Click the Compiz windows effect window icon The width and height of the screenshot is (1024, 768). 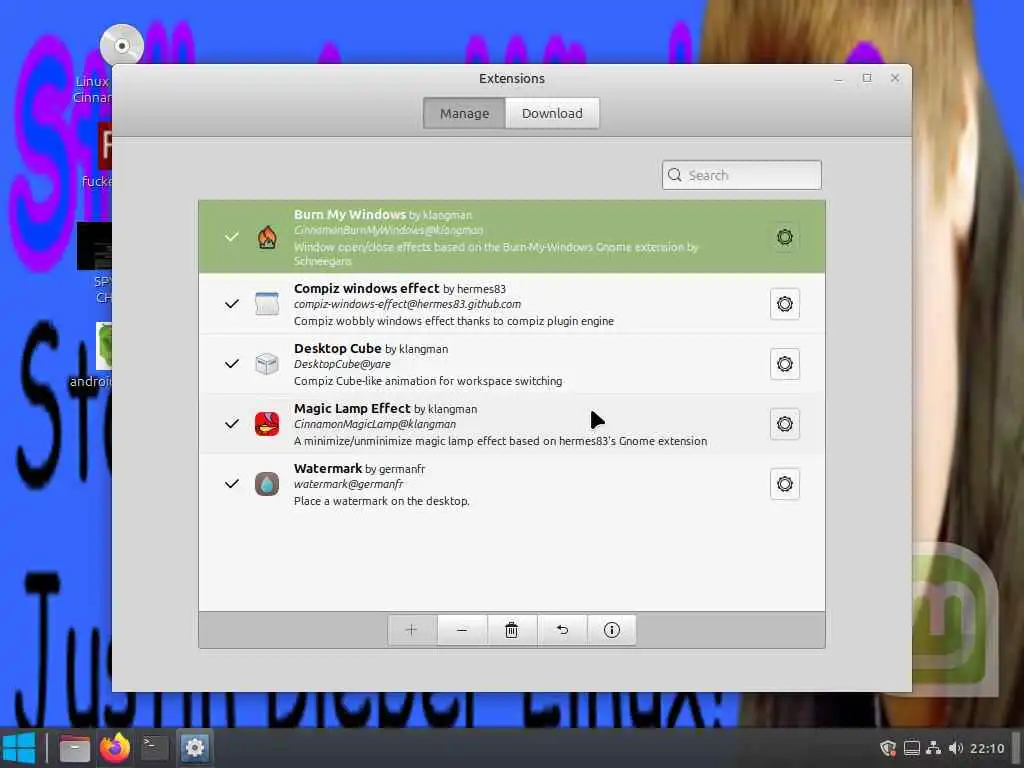(x=266, y=304)
